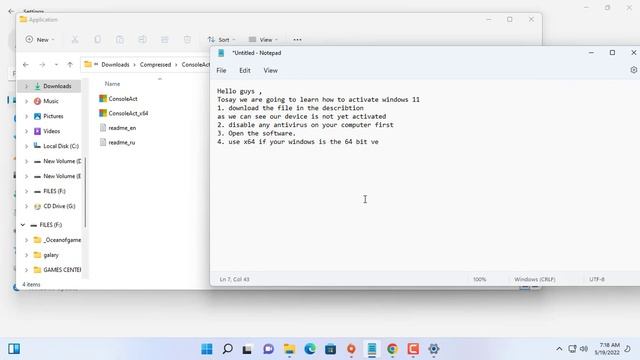Viewport: 640px width, 360px height.
Task: Open Microsoft Edge from the taskbar
Action: click(310, 349)
